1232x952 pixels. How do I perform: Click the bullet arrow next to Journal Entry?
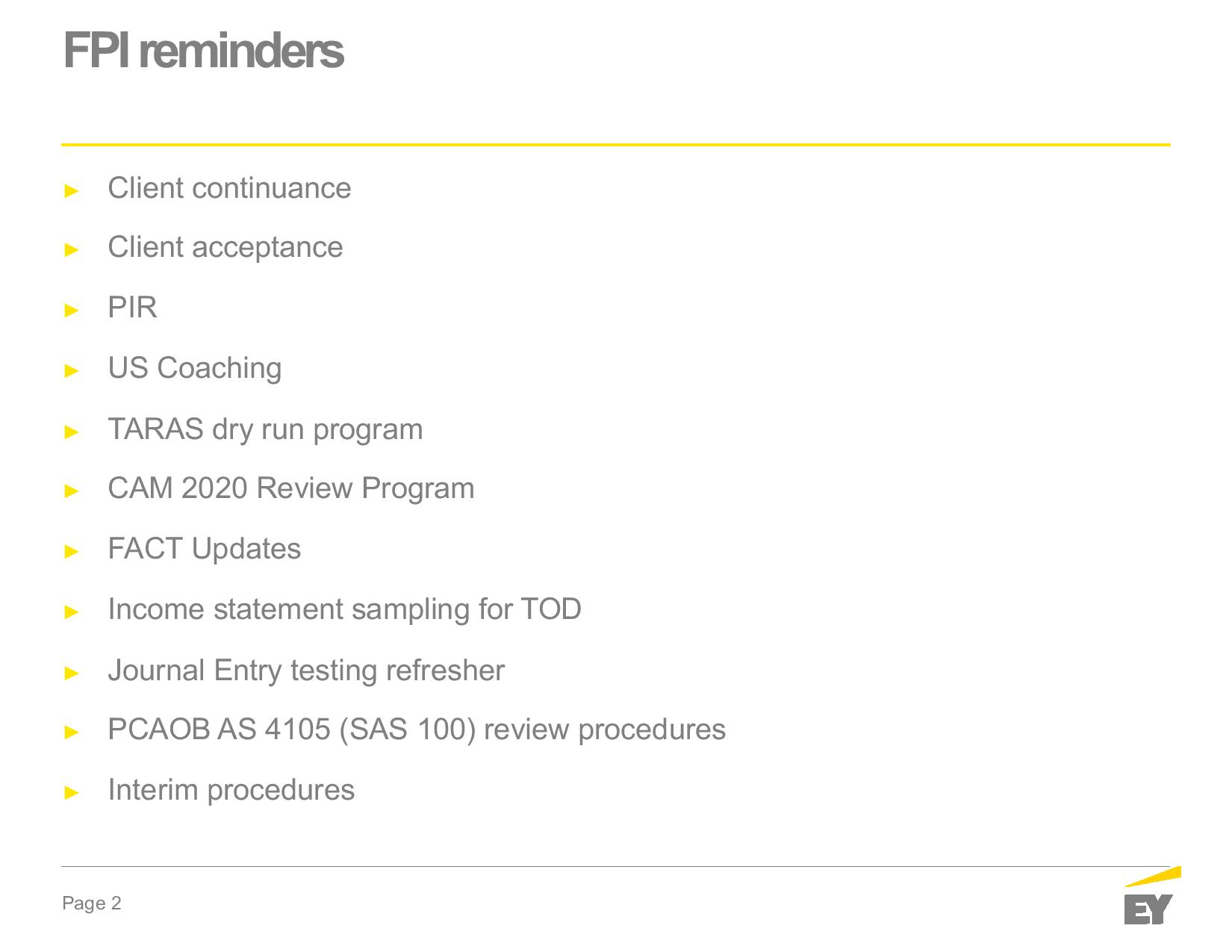point(72,673)
